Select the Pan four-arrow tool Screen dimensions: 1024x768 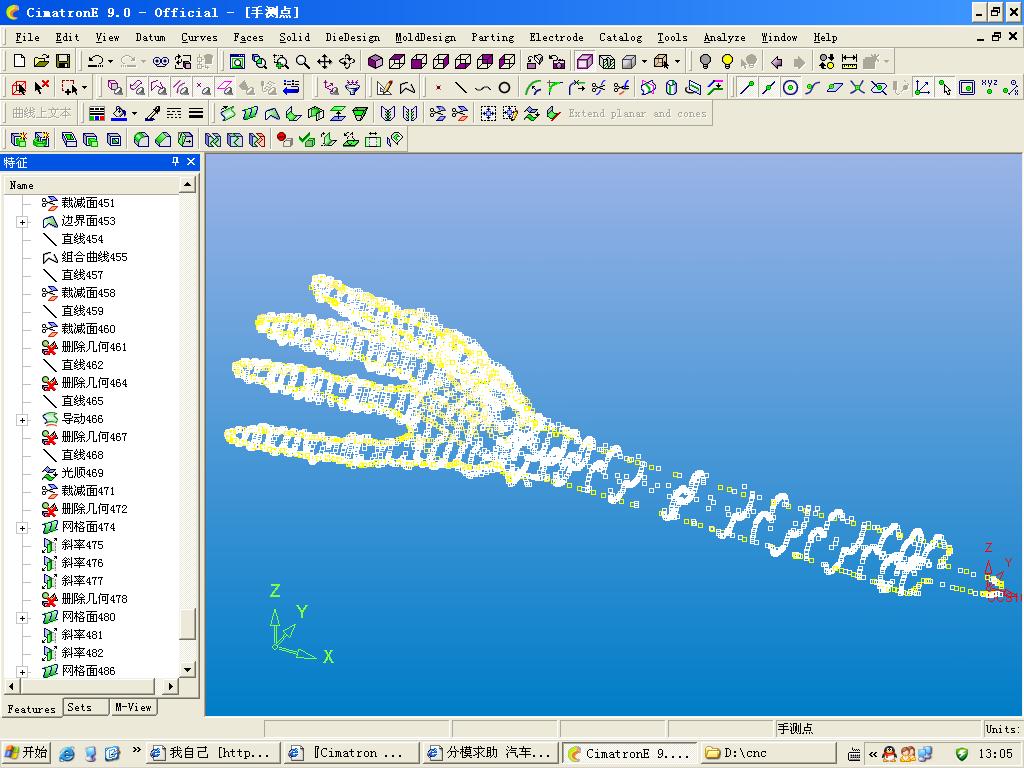pyautogui.click(x=325, y=61)
